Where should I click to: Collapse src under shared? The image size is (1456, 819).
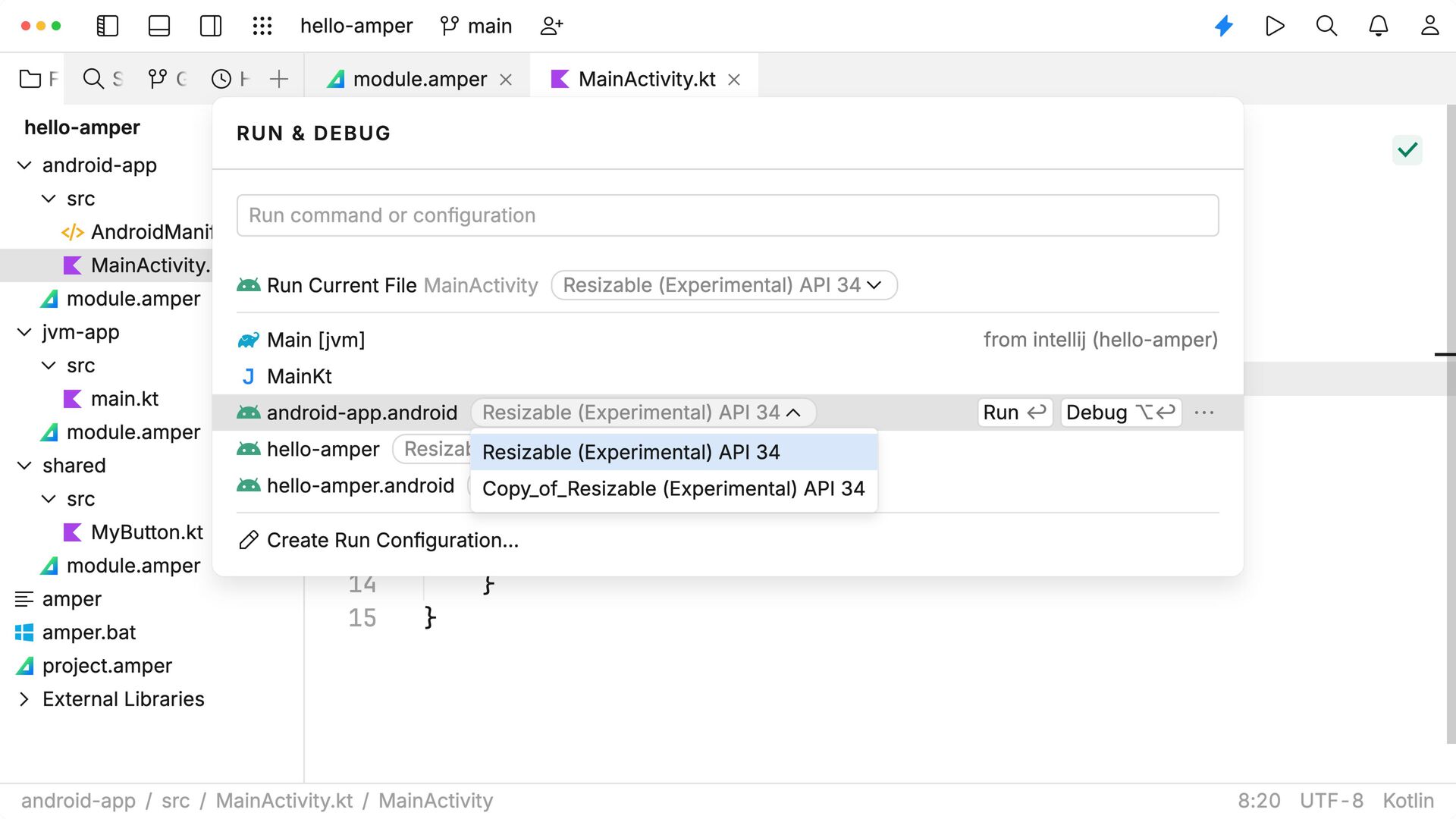(x=49, y=499)
